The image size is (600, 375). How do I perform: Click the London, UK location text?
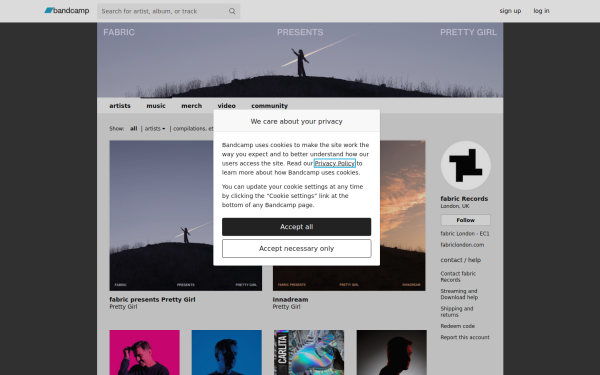tap(455, 206)
